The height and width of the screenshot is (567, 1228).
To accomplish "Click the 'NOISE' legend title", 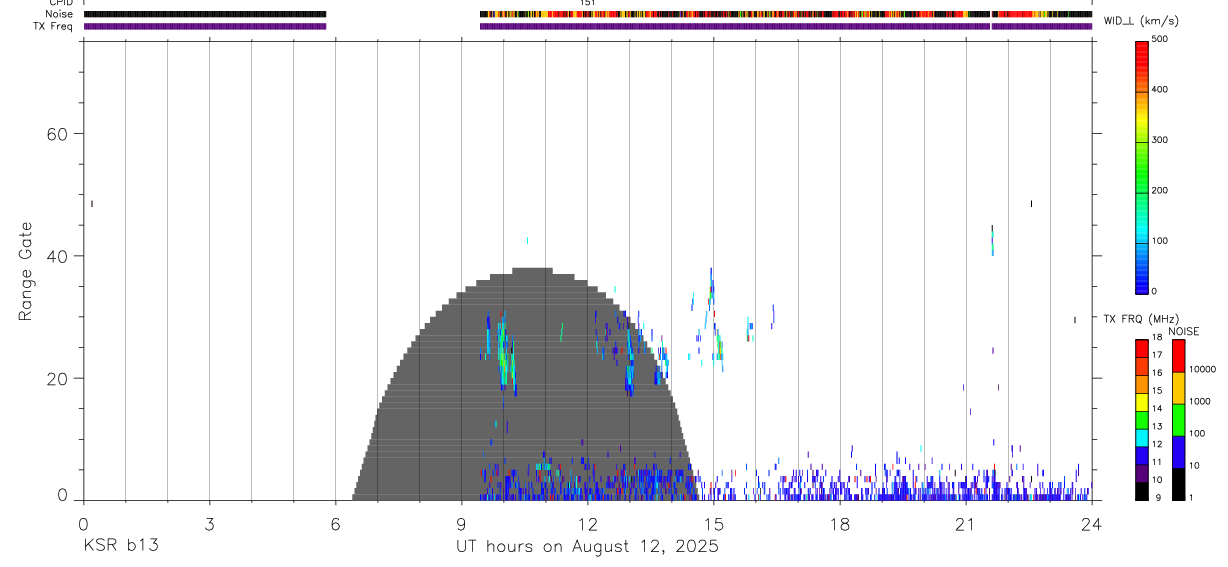I will pos(1184,332).
